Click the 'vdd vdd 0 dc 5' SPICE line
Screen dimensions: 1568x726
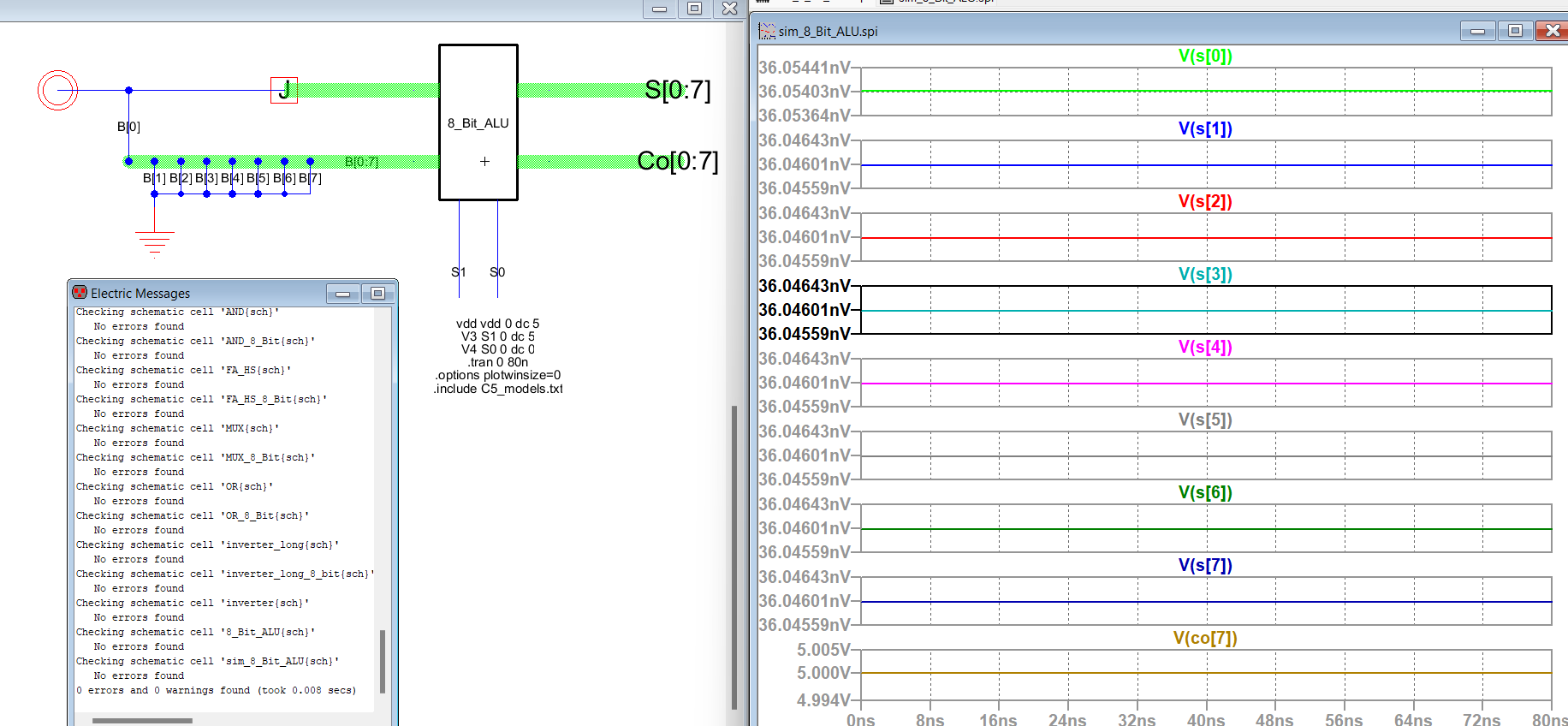coord(498,324)
